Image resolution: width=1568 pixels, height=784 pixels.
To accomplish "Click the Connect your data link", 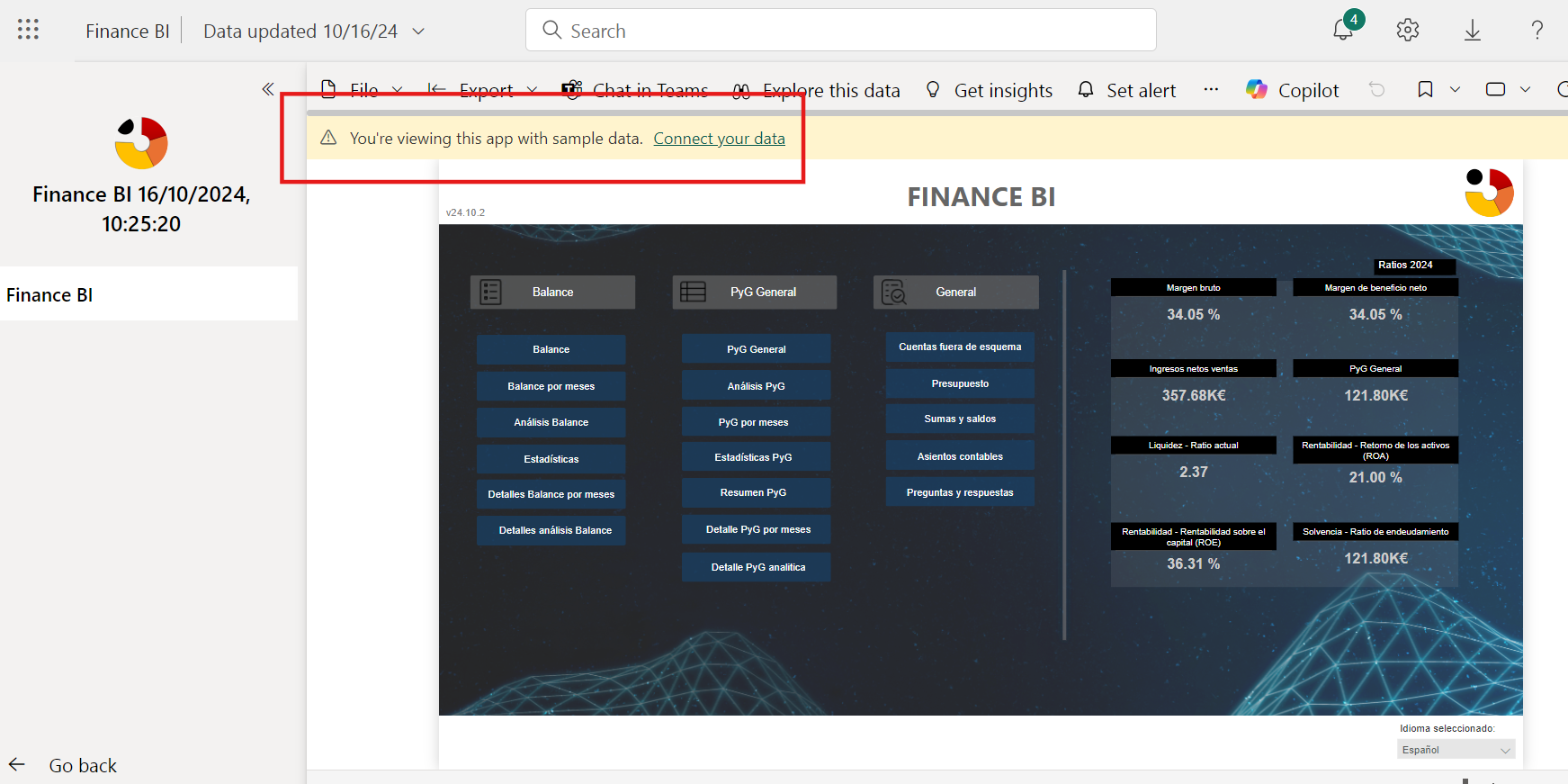I will pyautogui.click(x=719, y=138).
